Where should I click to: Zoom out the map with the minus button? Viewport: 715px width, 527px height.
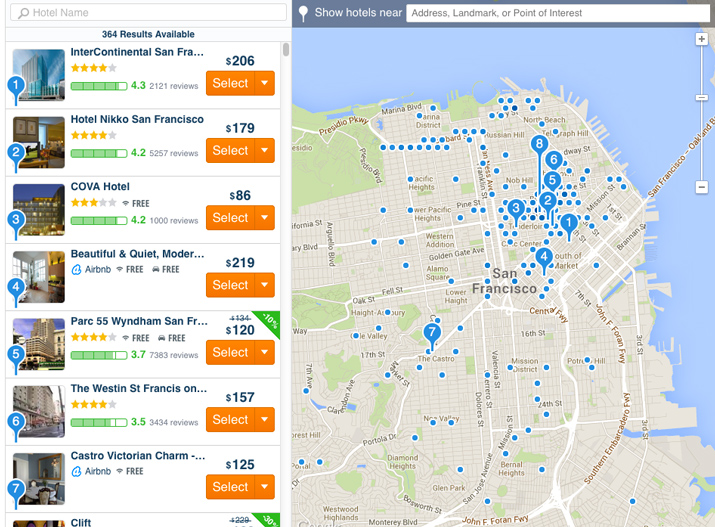[x=702, y=187]
